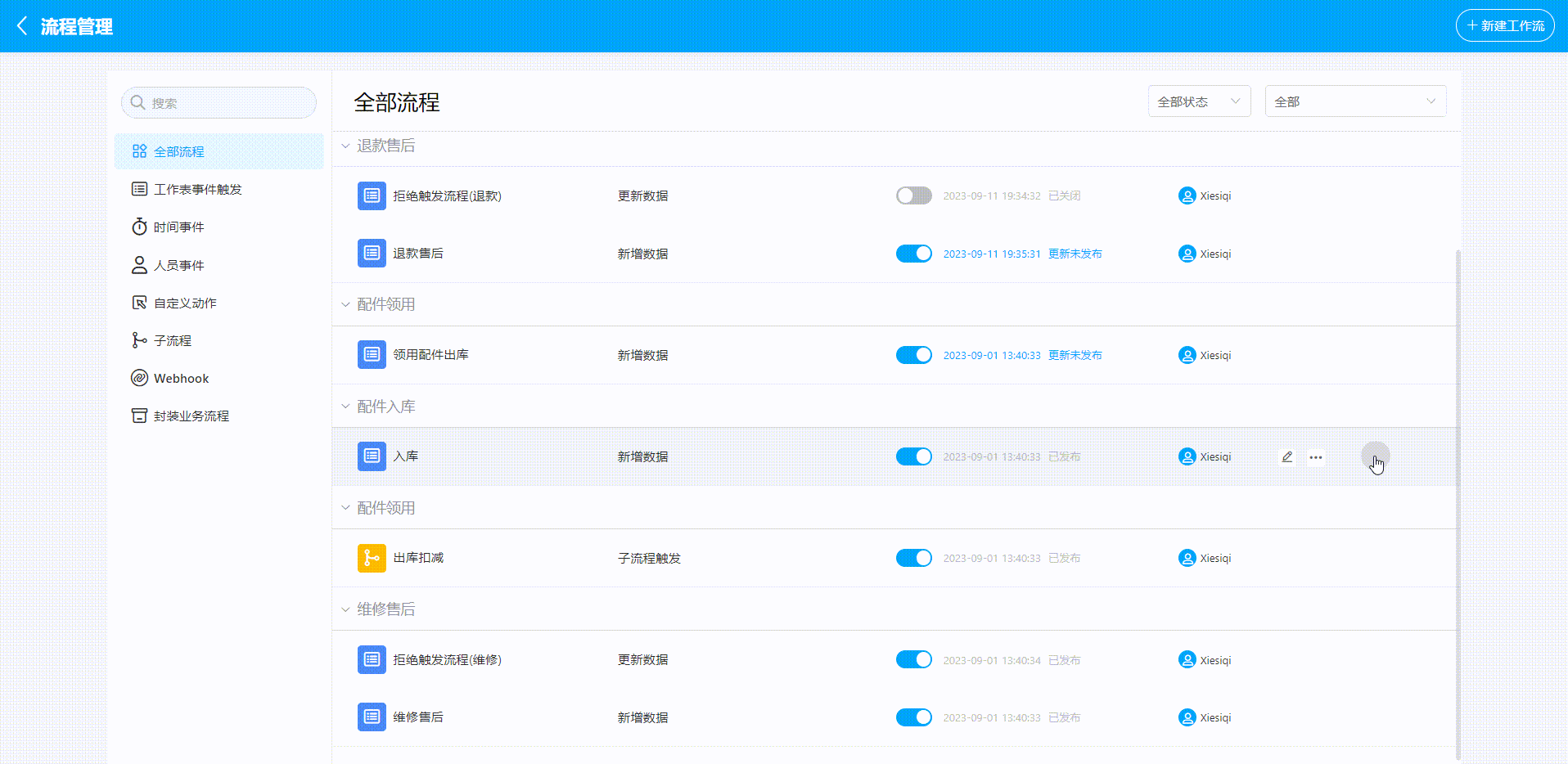
Task: Click the 自定义动作 cursor icon
Action: tap(139, 303)
